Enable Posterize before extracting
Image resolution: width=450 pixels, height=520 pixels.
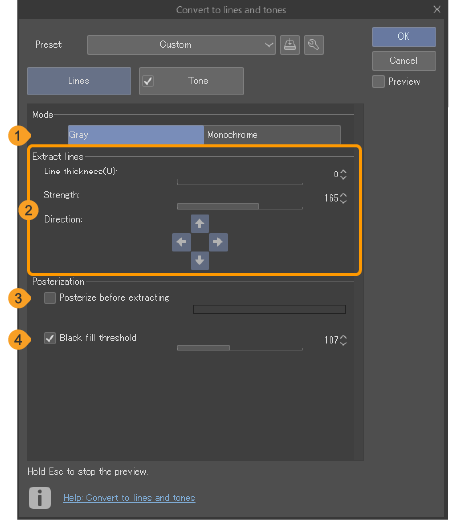tap(50, 298)
